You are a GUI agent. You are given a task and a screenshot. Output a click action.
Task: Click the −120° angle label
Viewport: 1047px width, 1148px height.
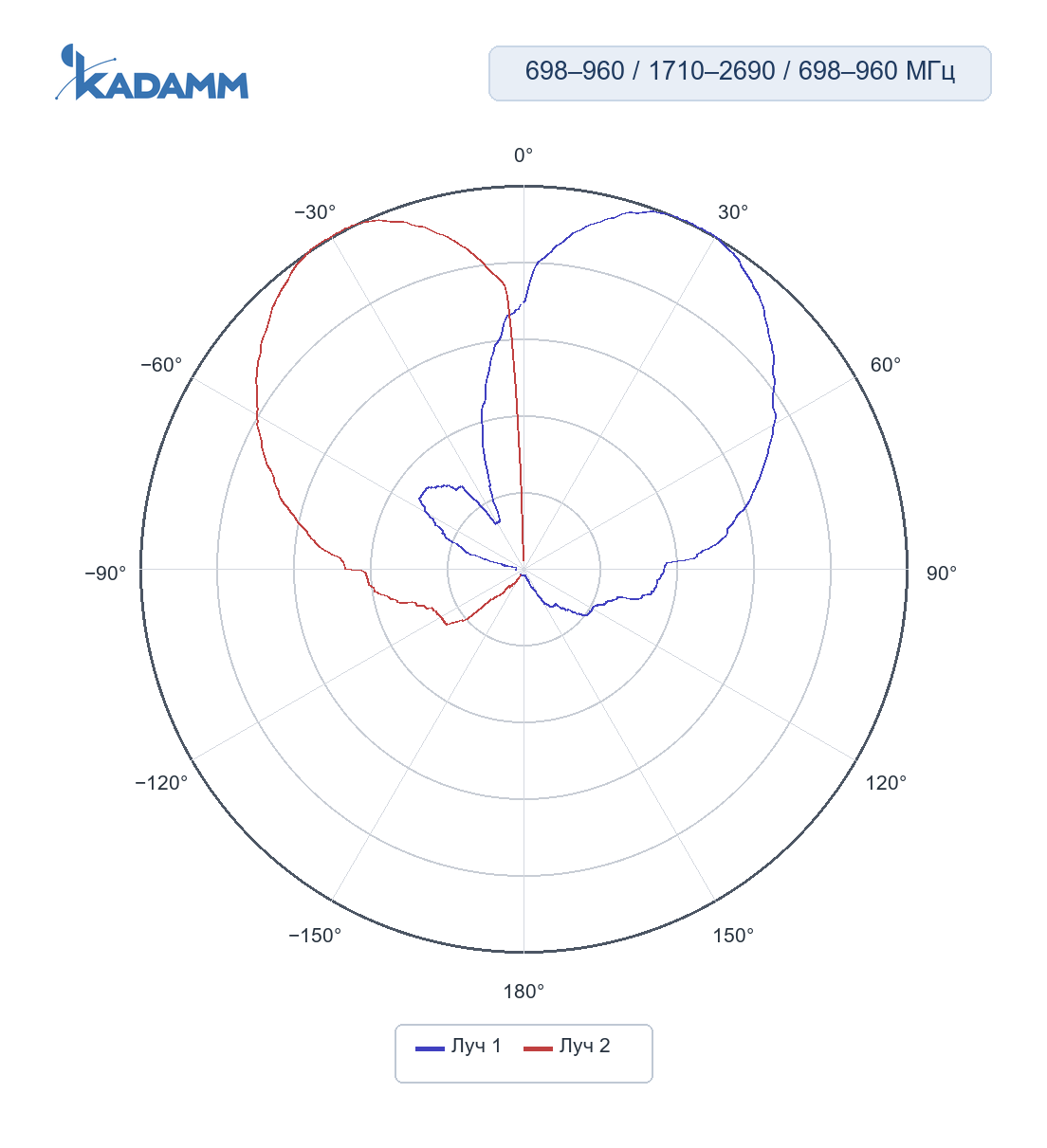coord(161,783)
